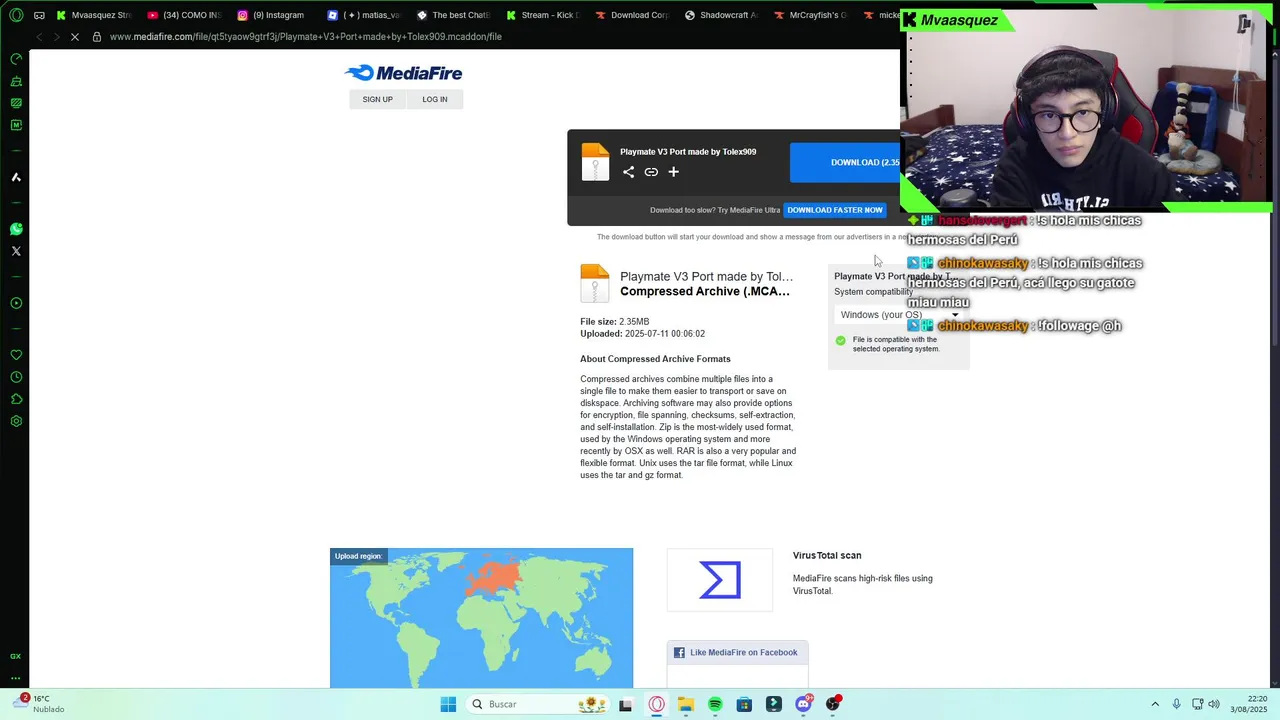Open Bookmarks heart icon in sidebar

coord(16,355)
